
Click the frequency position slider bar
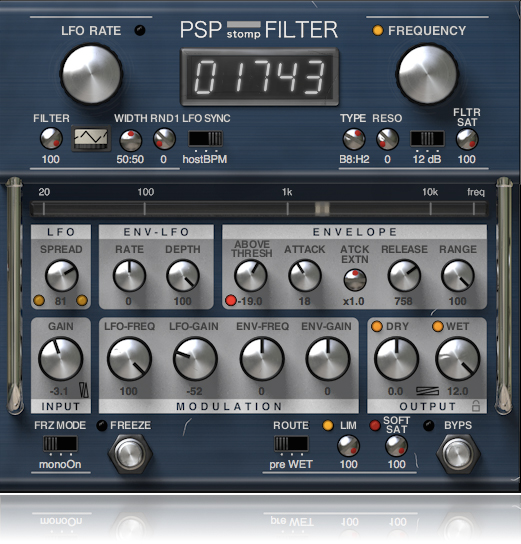pyautogui.click(x=259, y=209)
